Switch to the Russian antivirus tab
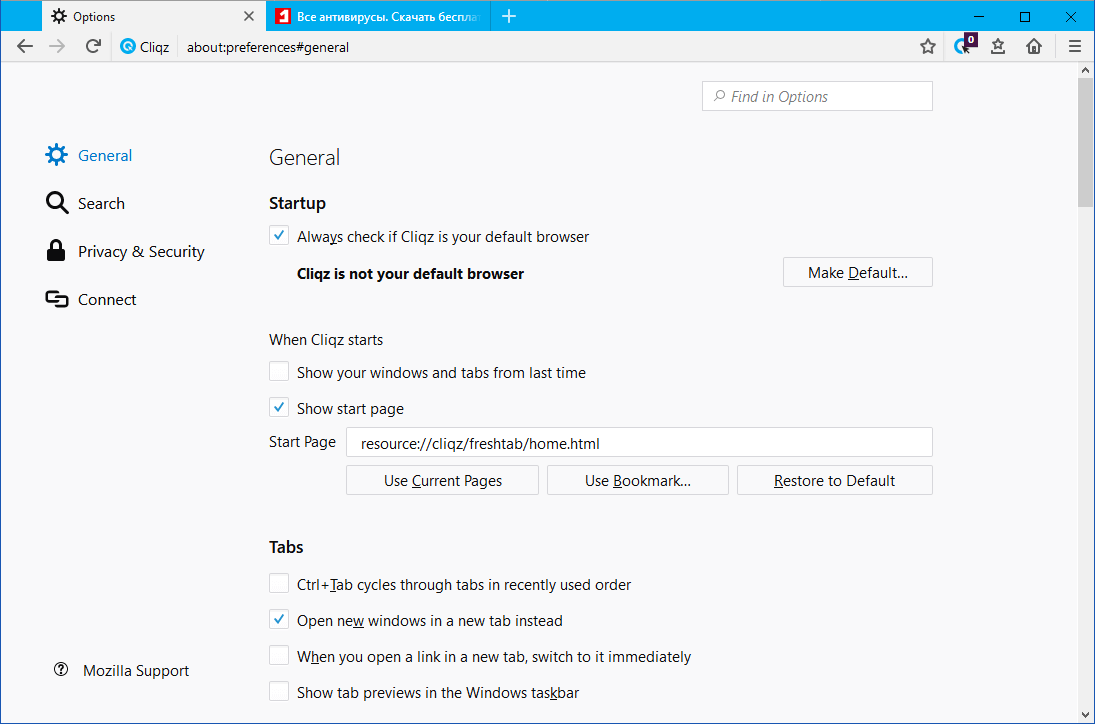This screenshot has width=1095, height=724. [x=378, y=16]
